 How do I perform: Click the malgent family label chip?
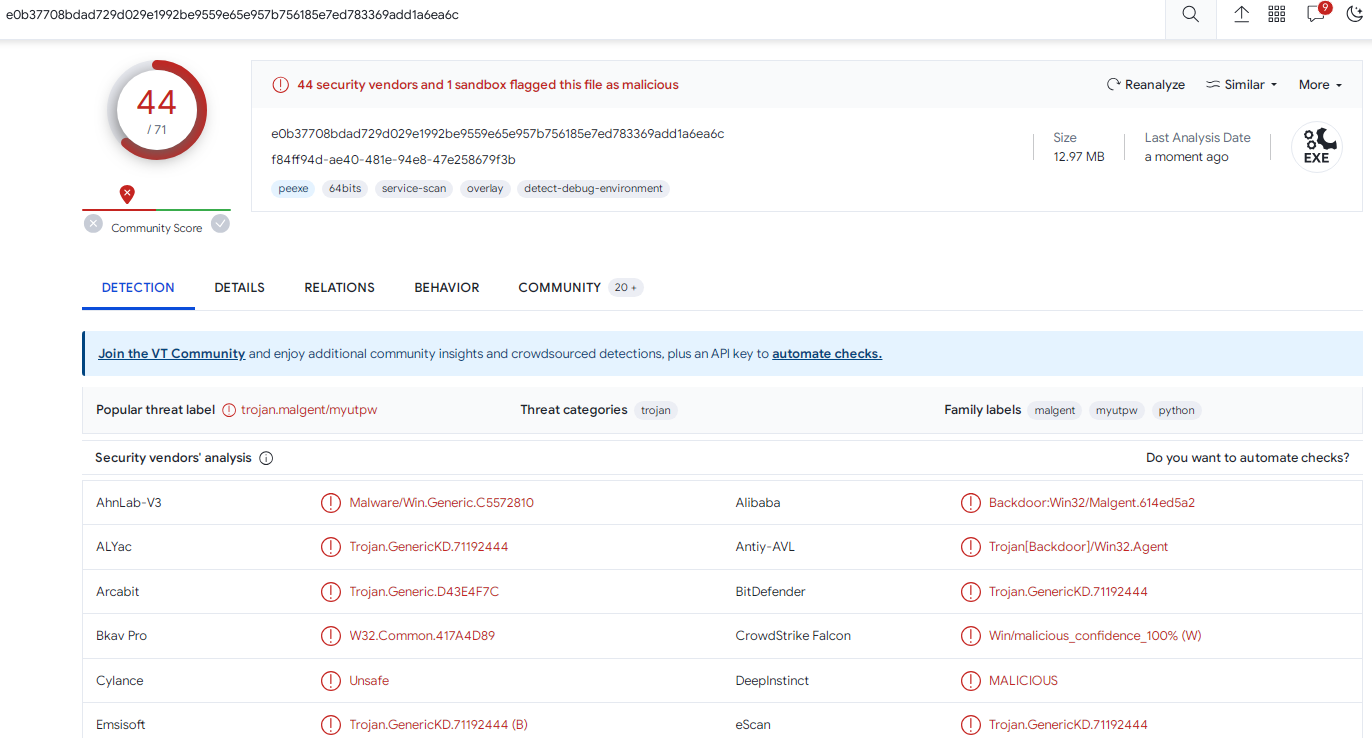click(1055, 410)
